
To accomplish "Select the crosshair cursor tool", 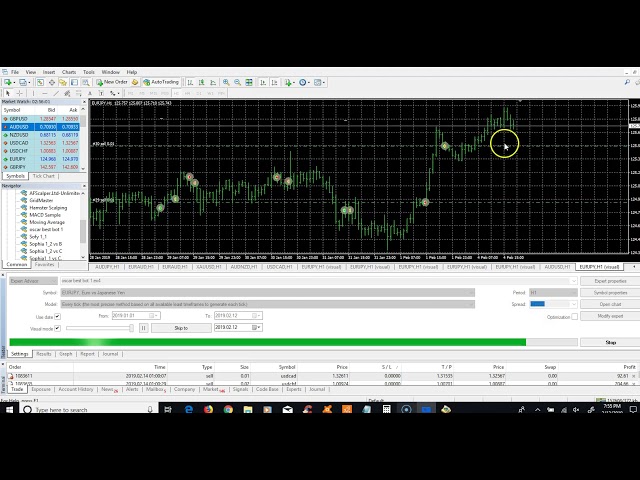I will pyautogui.click(x=18, y=93).
